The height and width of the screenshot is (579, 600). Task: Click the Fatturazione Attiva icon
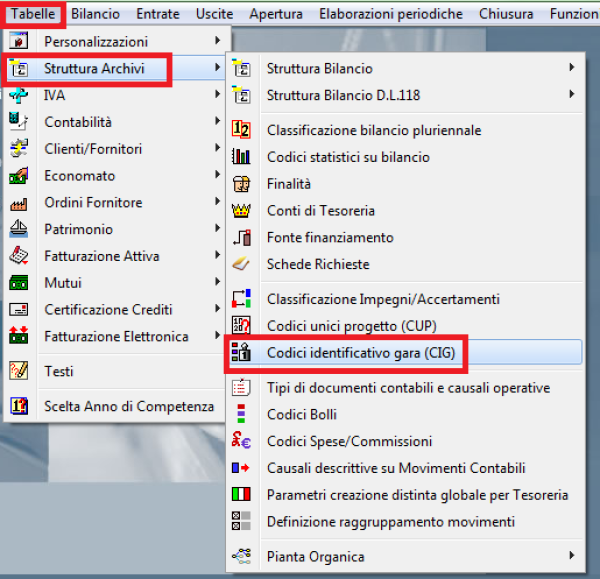(18, 256)
